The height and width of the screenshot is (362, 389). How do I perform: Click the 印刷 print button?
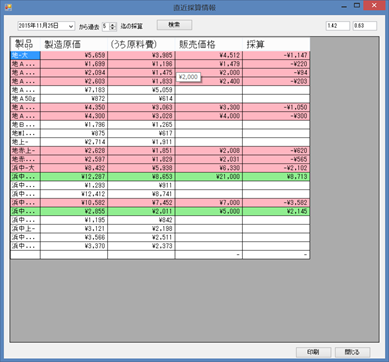click(313, 352)
